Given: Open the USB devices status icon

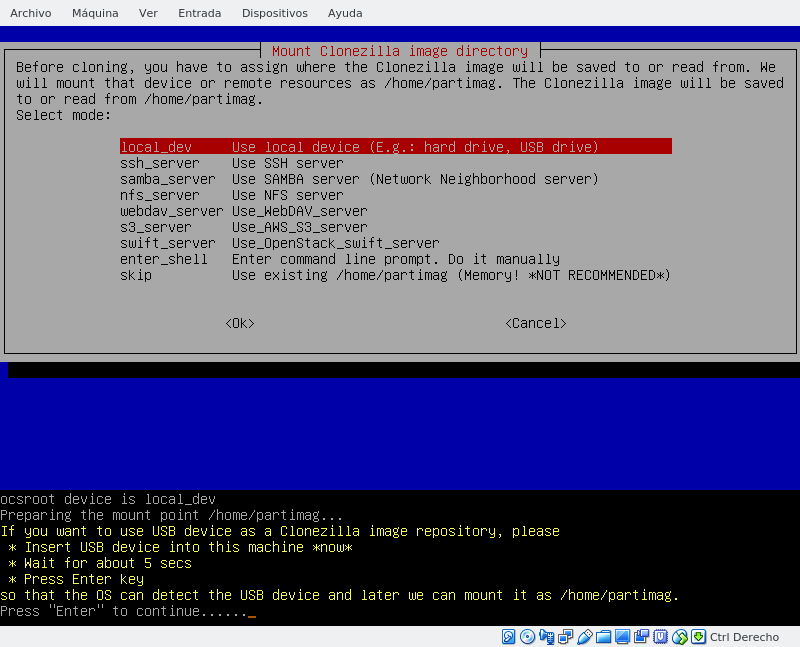Looking at the screenshot, I should click(x=584, y=637).
